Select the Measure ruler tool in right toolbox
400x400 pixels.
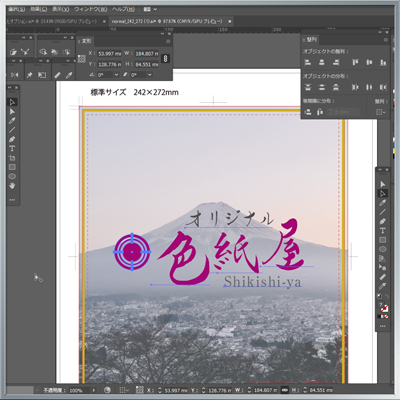click(382, 277)
